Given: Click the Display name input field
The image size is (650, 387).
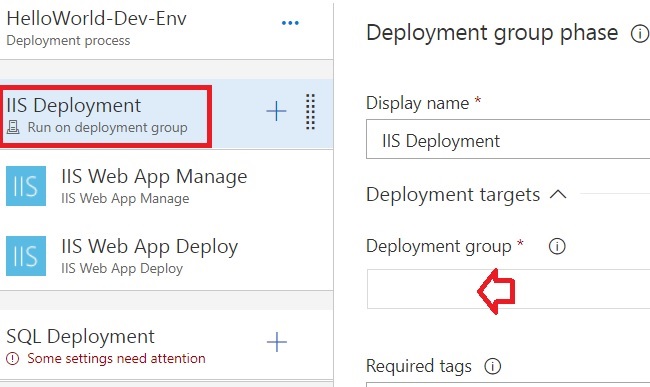Looking at the screenshot, I should [x=508, y=139].
